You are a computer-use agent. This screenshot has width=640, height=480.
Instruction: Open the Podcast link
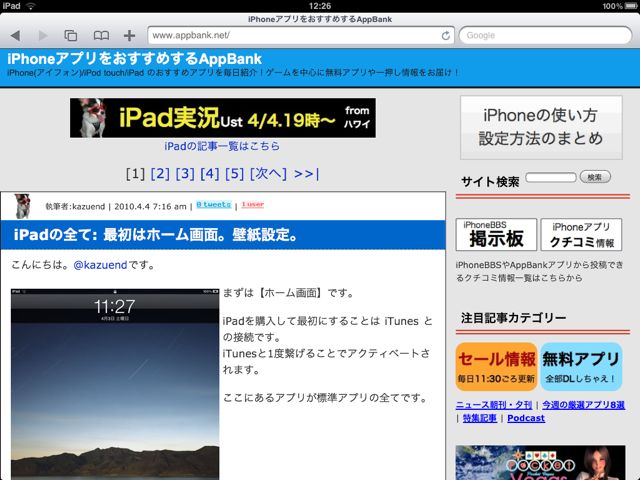(x=526, y=418)
